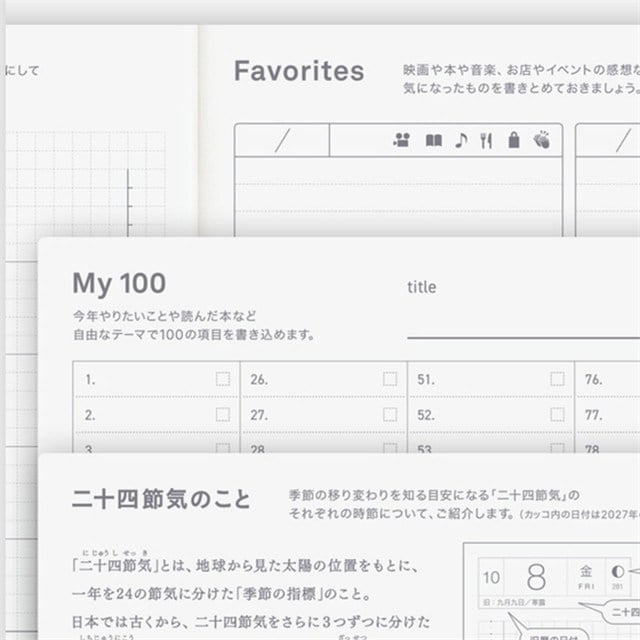Click the movie camera icon in Favorites

(402, 140)
